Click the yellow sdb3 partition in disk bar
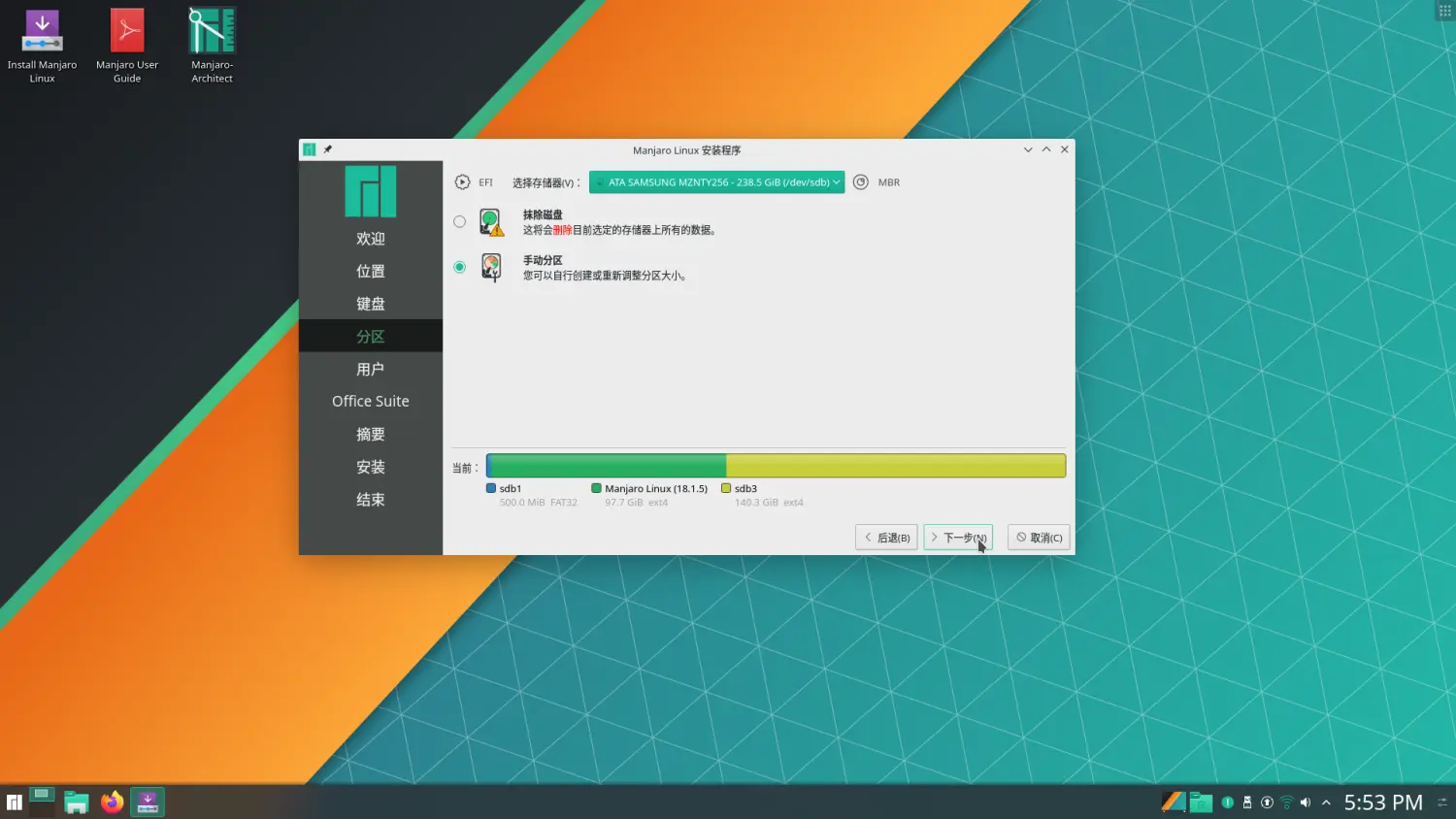Image resolution: width=1456 pixels, height=819 pixels. click(x=896, y=466)
